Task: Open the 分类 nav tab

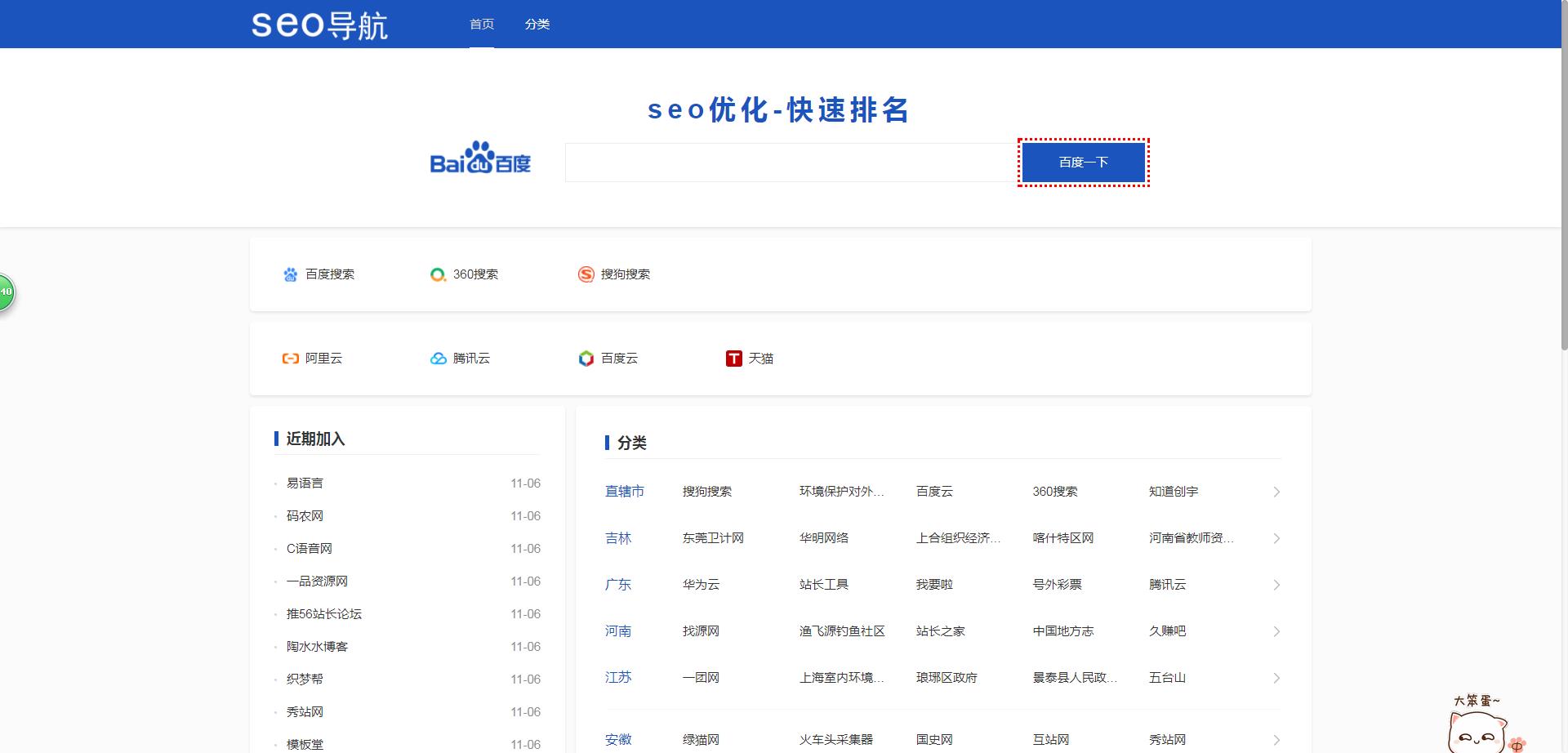Action: pos(537,25)
